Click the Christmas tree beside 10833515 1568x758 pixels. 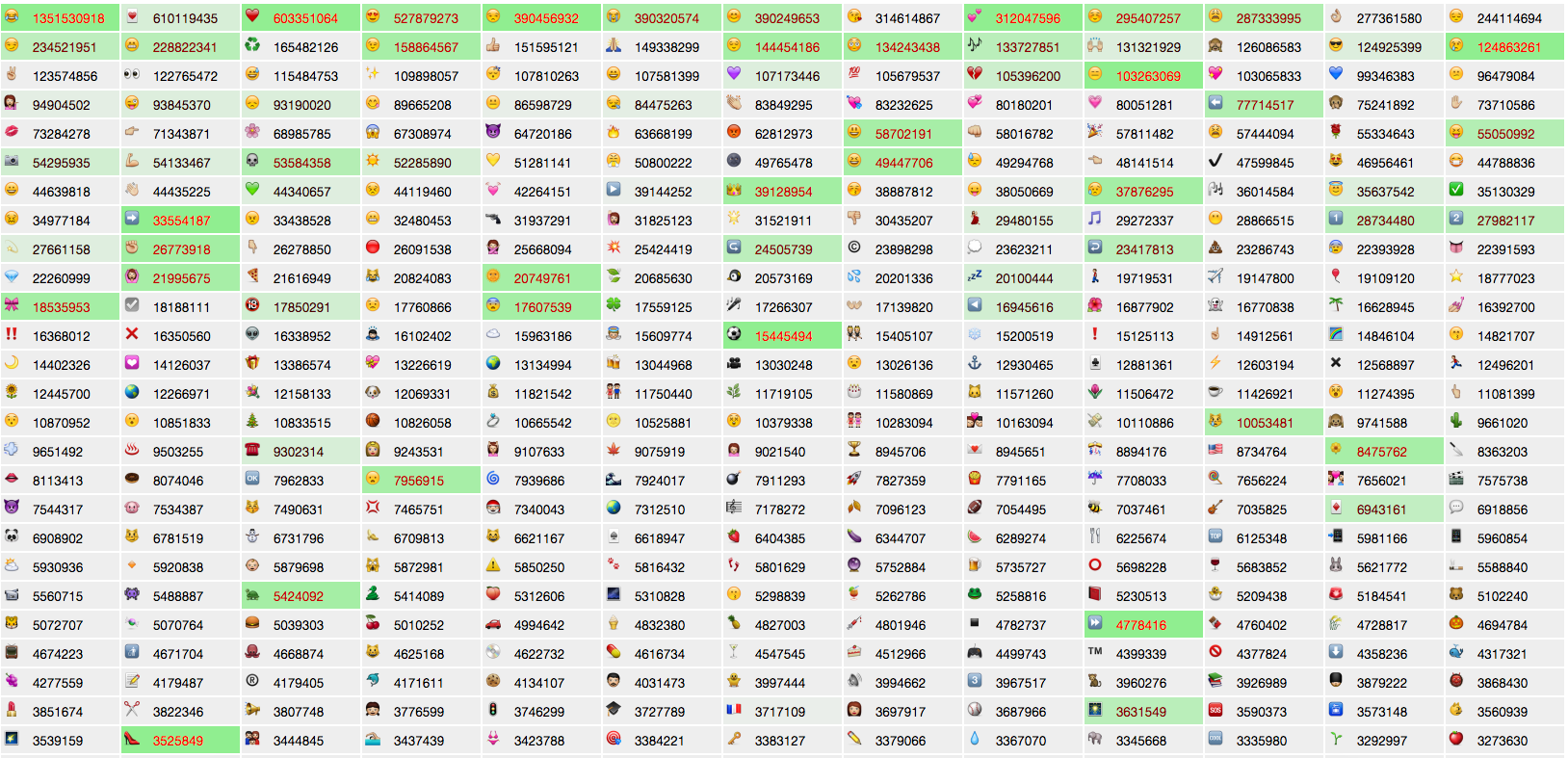click(252, 421)
